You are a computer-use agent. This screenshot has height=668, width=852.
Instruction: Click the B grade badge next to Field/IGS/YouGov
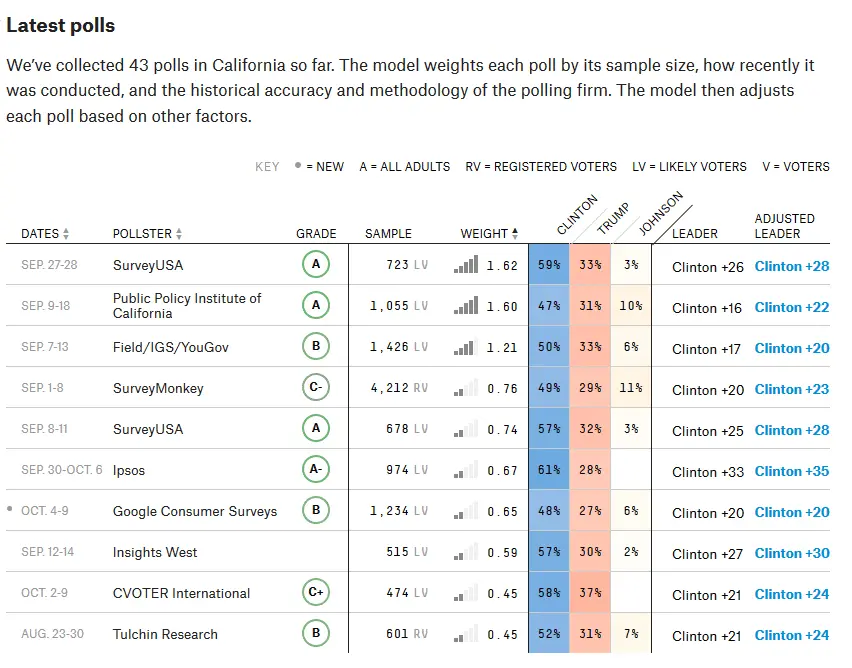(x=316, y=347)
